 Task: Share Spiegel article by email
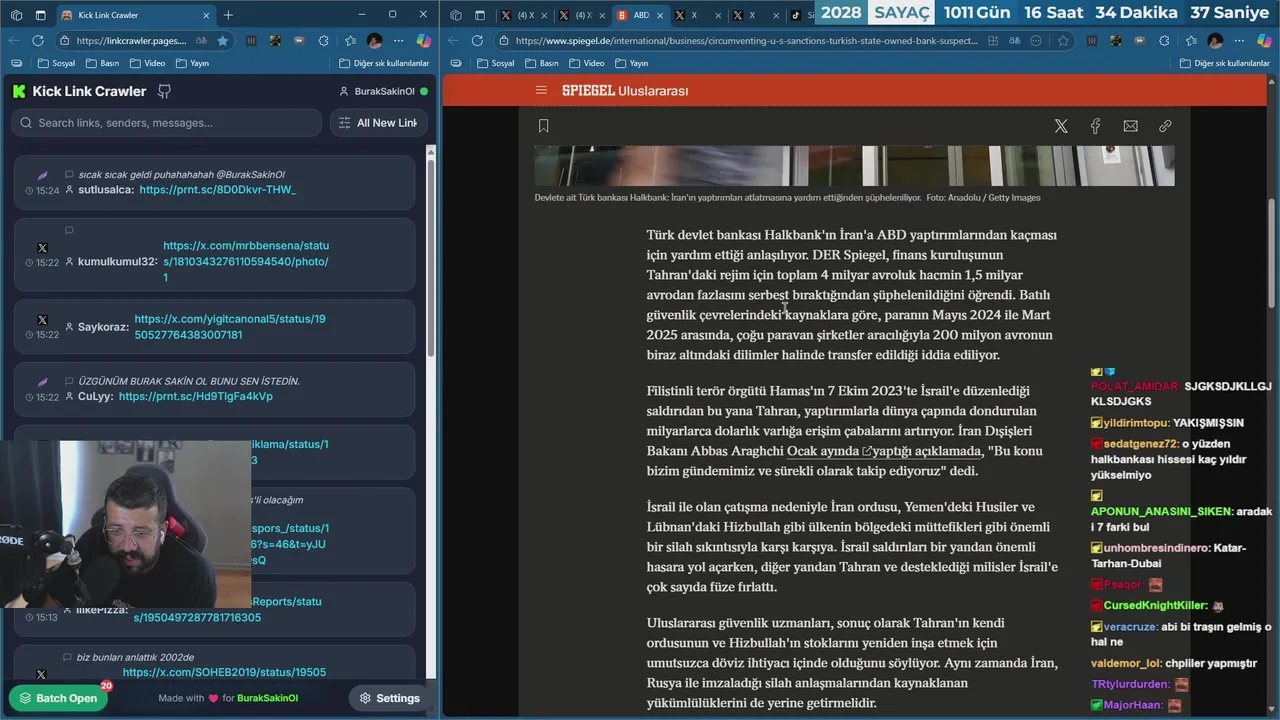[x=1130, y=126]
